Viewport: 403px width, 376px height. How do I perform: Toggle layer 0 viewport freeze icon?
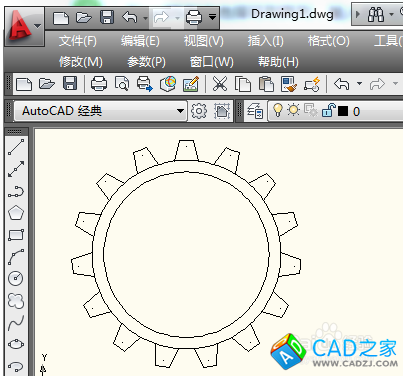(x=311, y=110)
